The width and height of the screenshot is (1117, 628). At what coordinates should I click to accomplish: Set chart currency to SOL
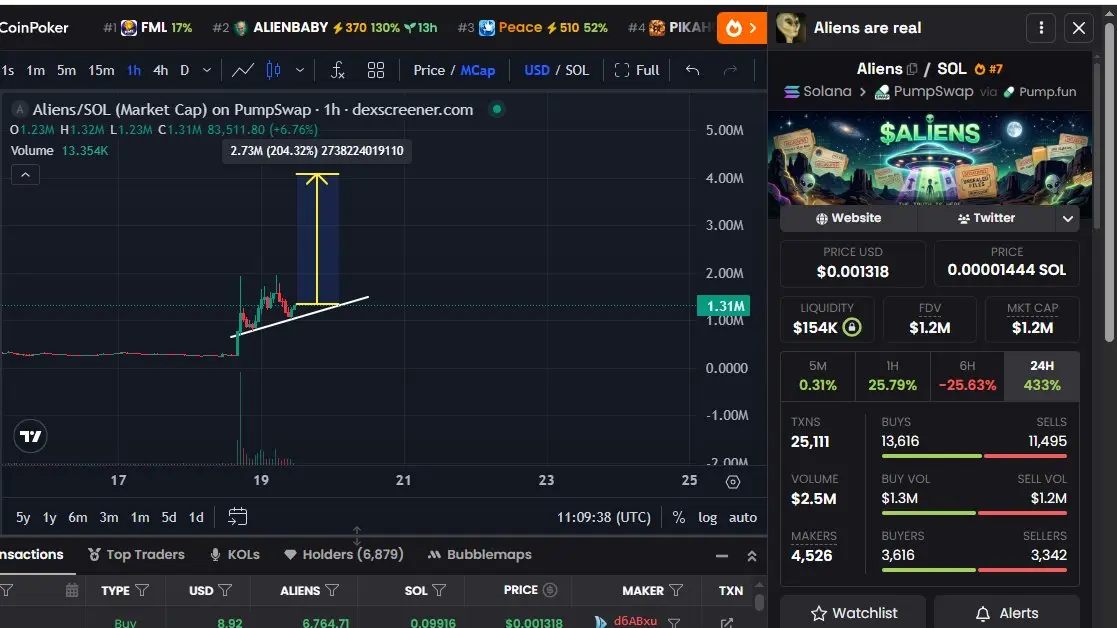[x=577, y=70]
